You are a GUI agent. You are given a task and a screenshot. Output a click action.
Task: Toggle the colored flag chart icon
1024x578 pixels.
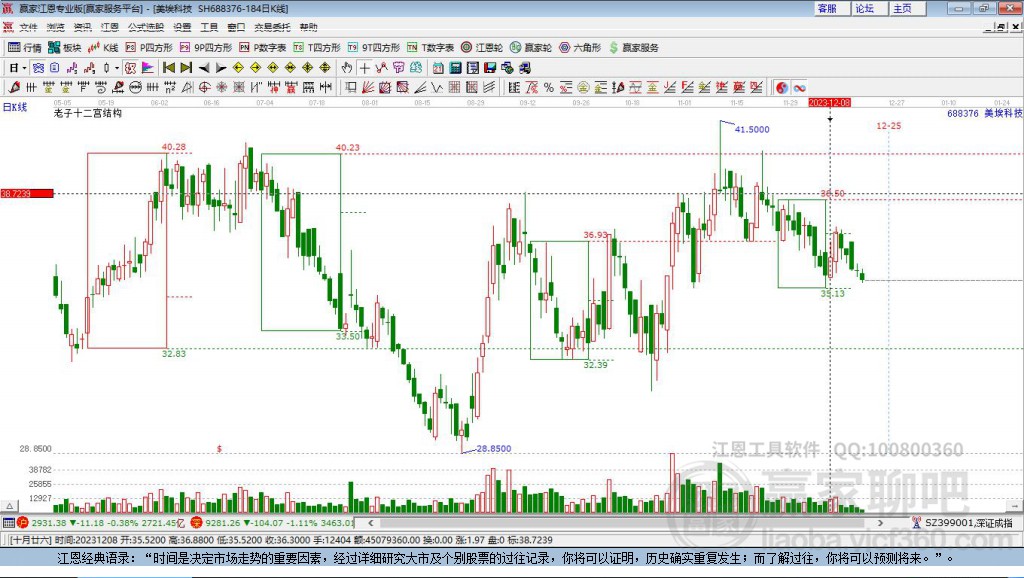pos(148,68)
